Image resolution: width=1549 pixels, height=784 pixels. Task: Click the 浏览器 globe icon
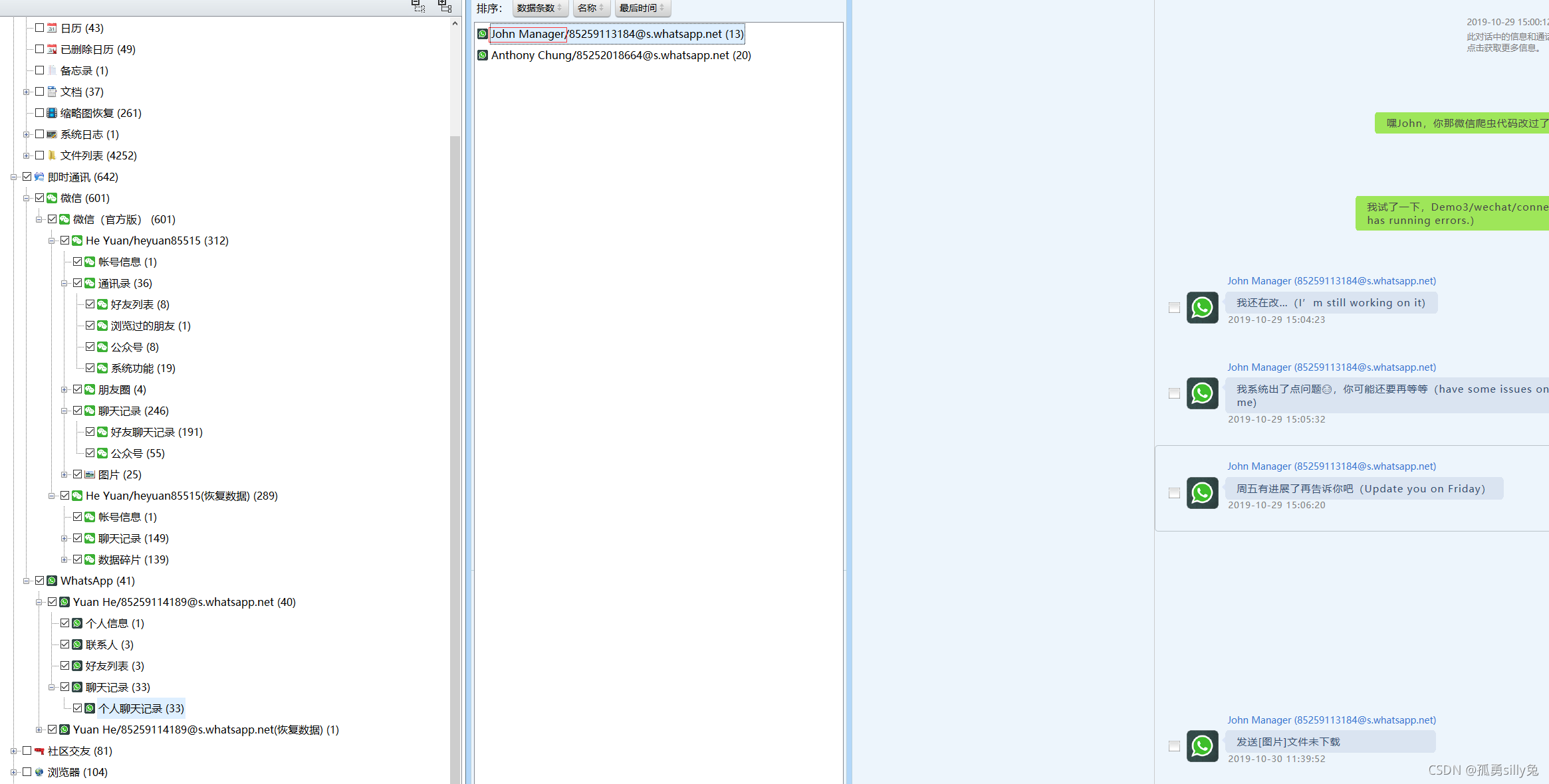(39, 772)
